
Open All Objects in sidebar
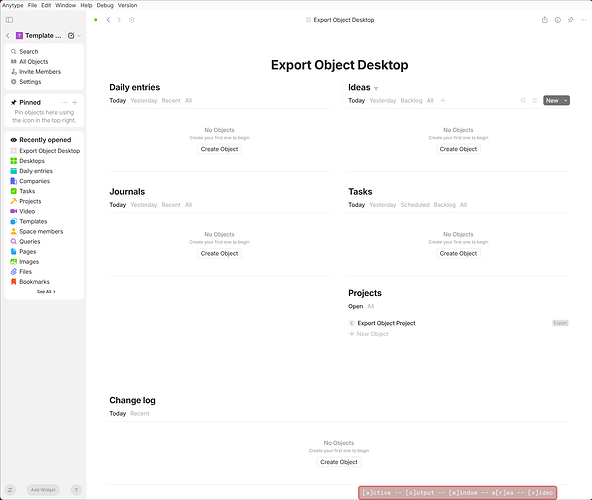tap(34, 62)
